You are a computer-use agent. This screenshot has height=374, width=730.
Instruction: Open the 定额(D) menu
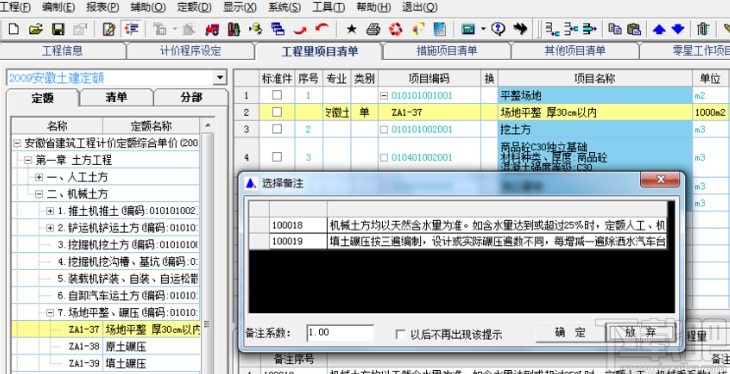click(194, 7)
